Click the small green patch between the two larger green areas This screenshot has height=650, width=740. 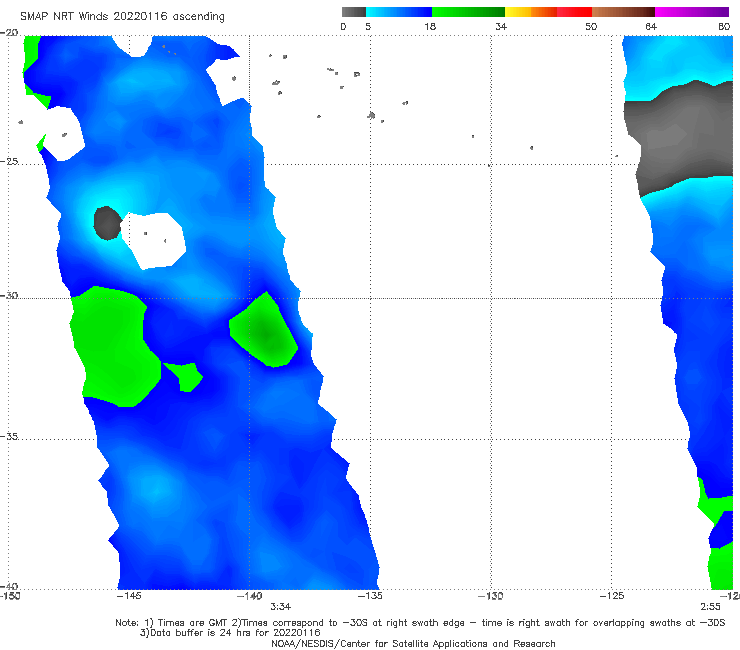pyautogui.click(x=185, y=376)
